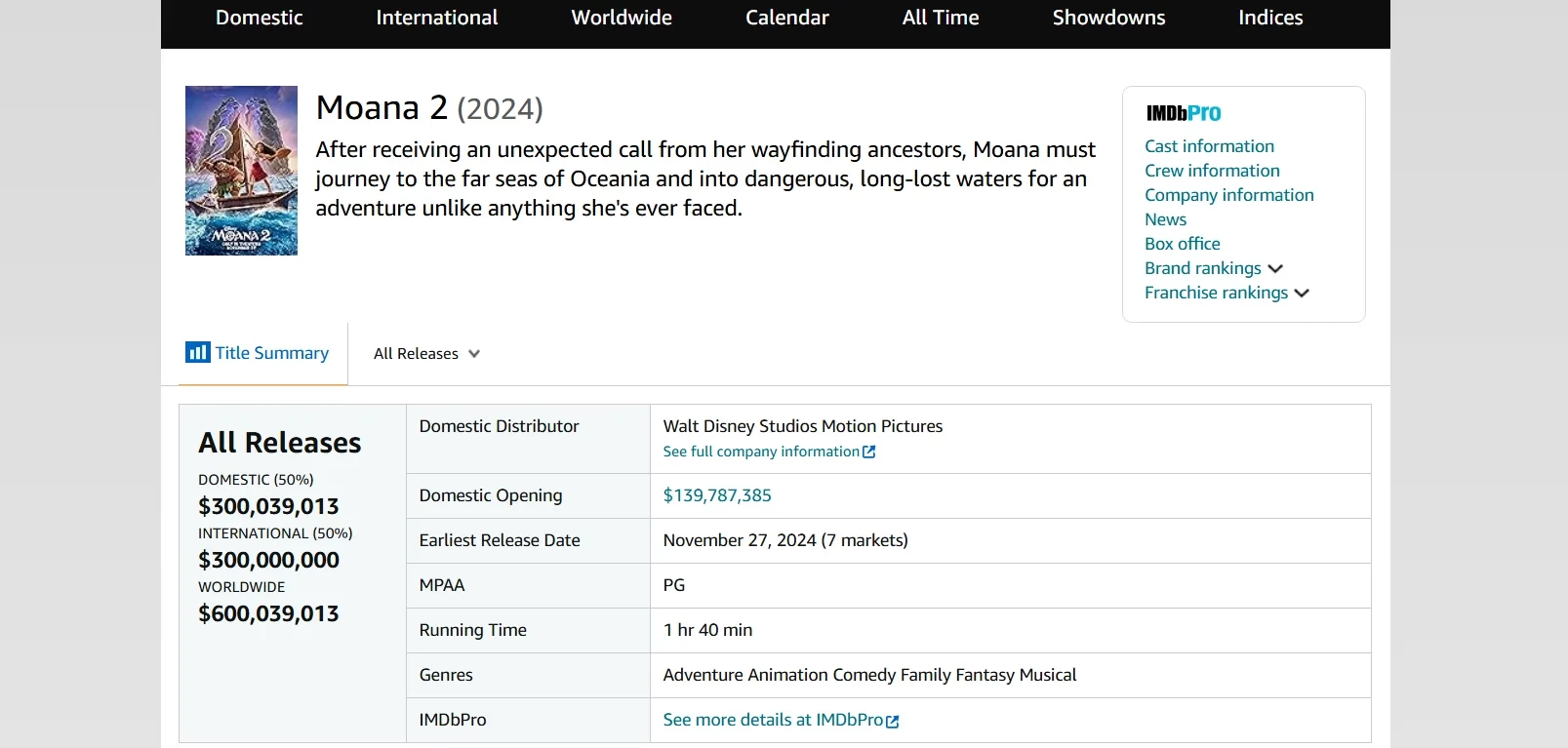This screenshot has width=1568, height=748.
Task: Select Indices in the top navigation
Action: click(1269, 18)
